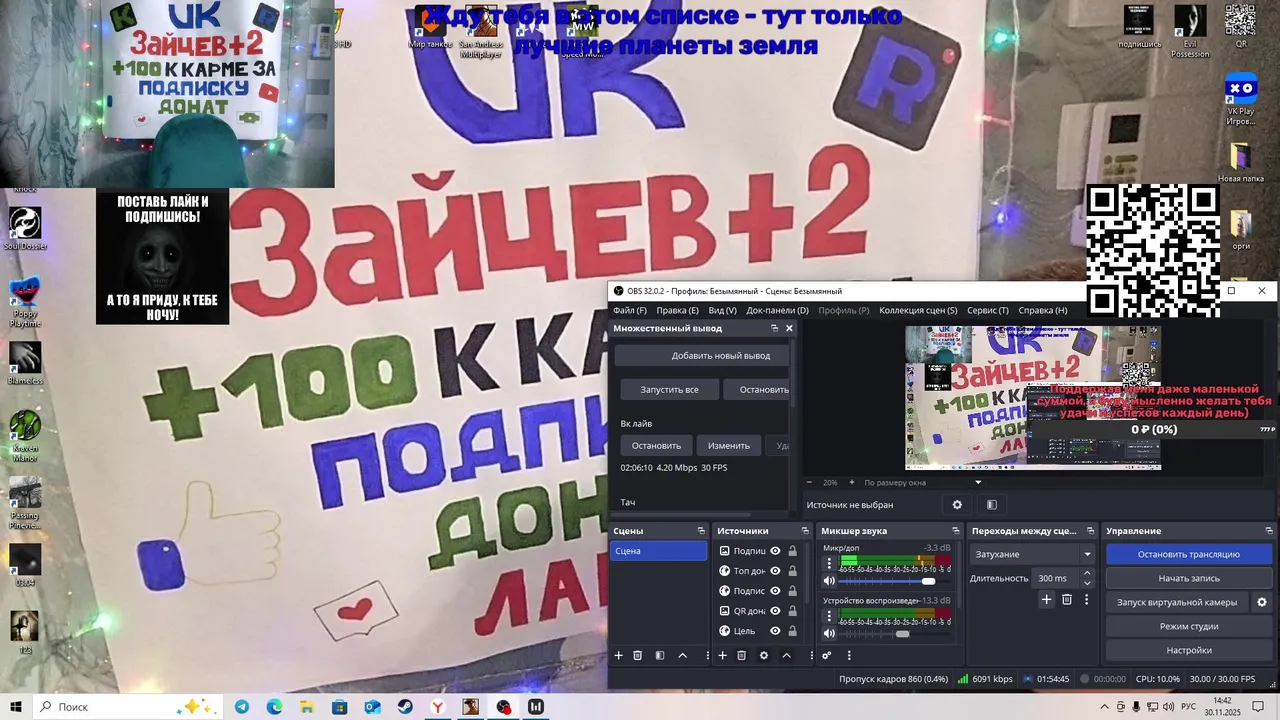1280x720 pixels.
Task: Hide the QR дона source
Action: (775, 611)
